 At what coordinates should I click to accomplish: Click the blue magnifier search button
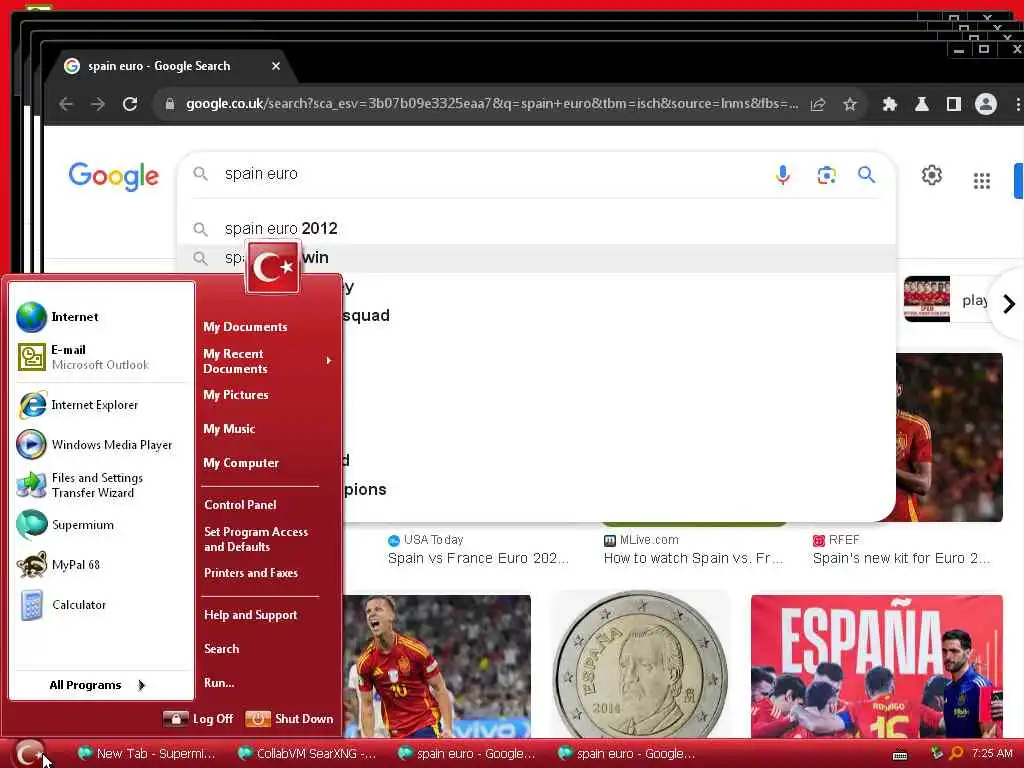(x=867, y=174)
